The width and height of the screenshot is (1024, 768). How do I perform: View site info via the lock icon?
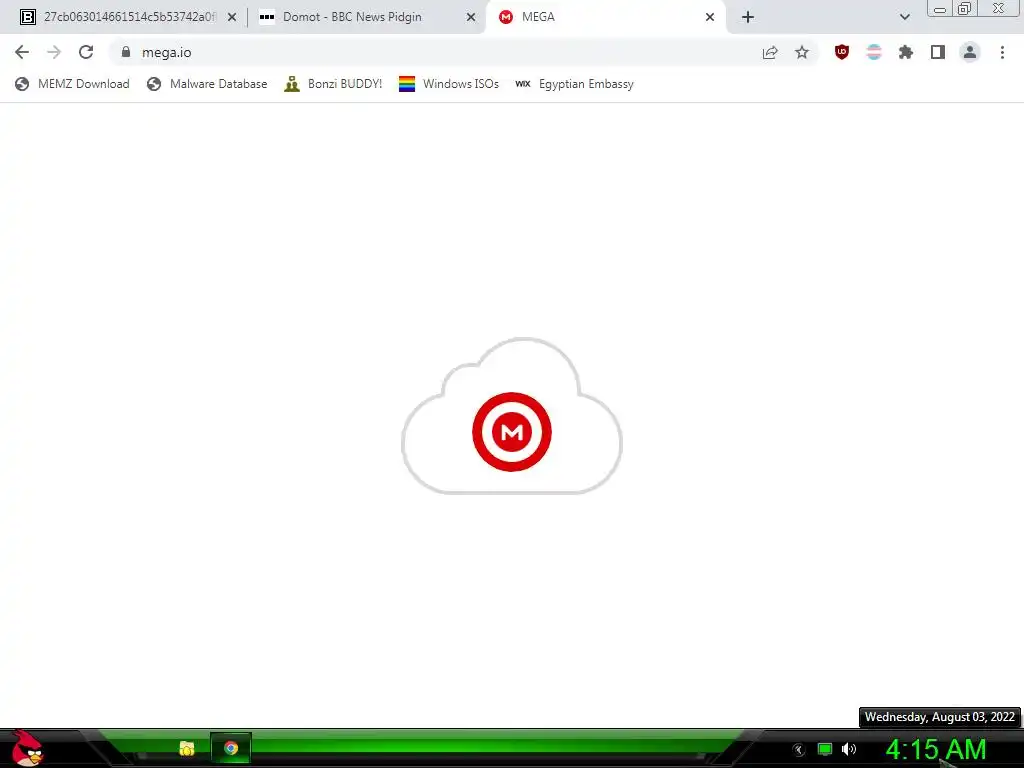126,52
